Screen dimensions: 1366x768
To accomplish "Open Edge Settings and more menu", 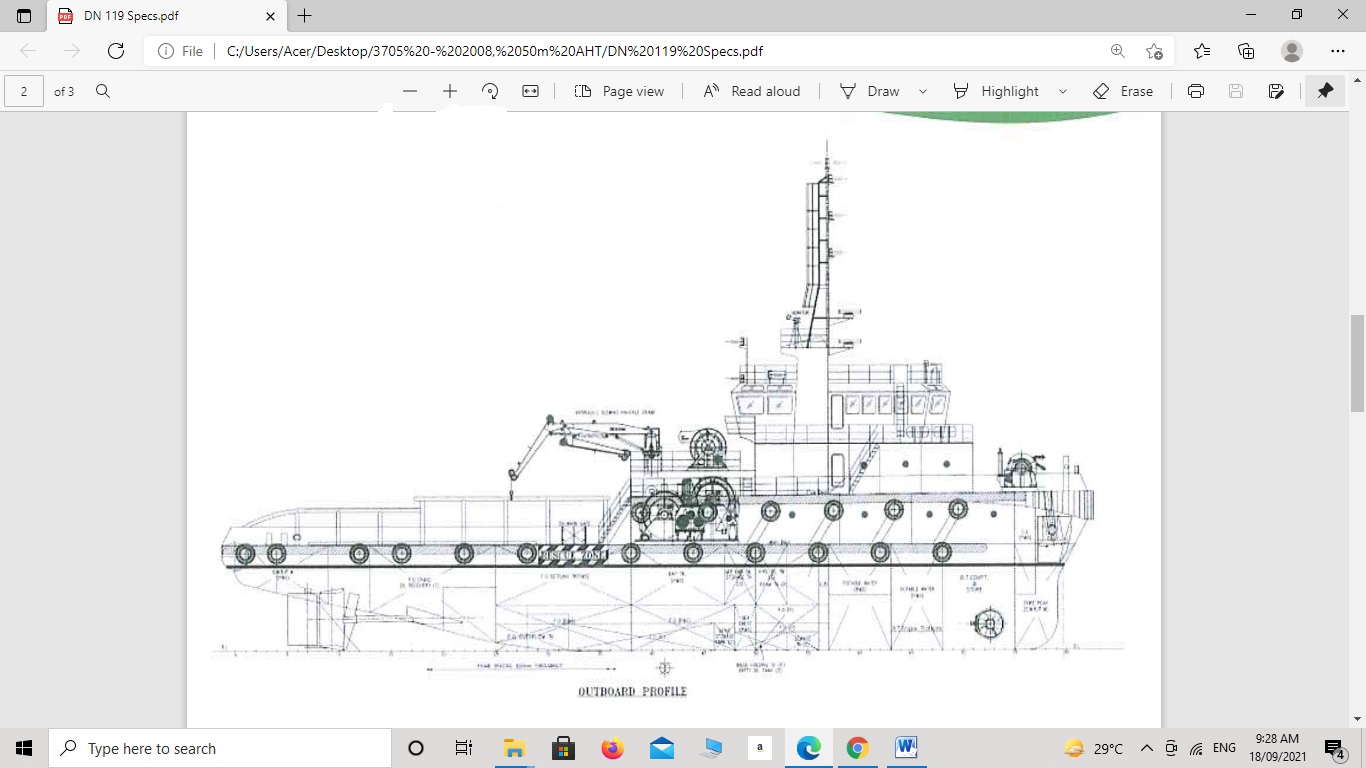I will click(1338, 51).
